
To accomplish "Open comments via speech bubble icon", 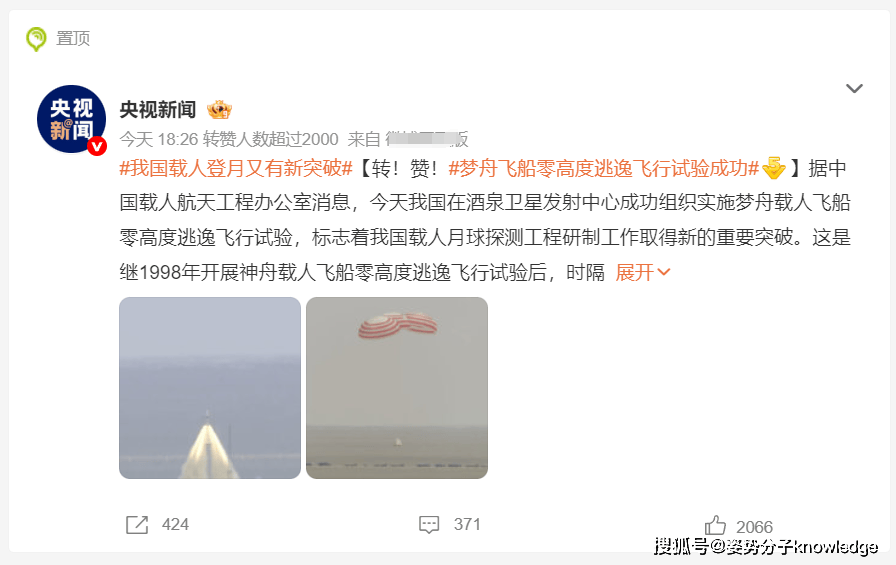I will click(x=429, y=524).
